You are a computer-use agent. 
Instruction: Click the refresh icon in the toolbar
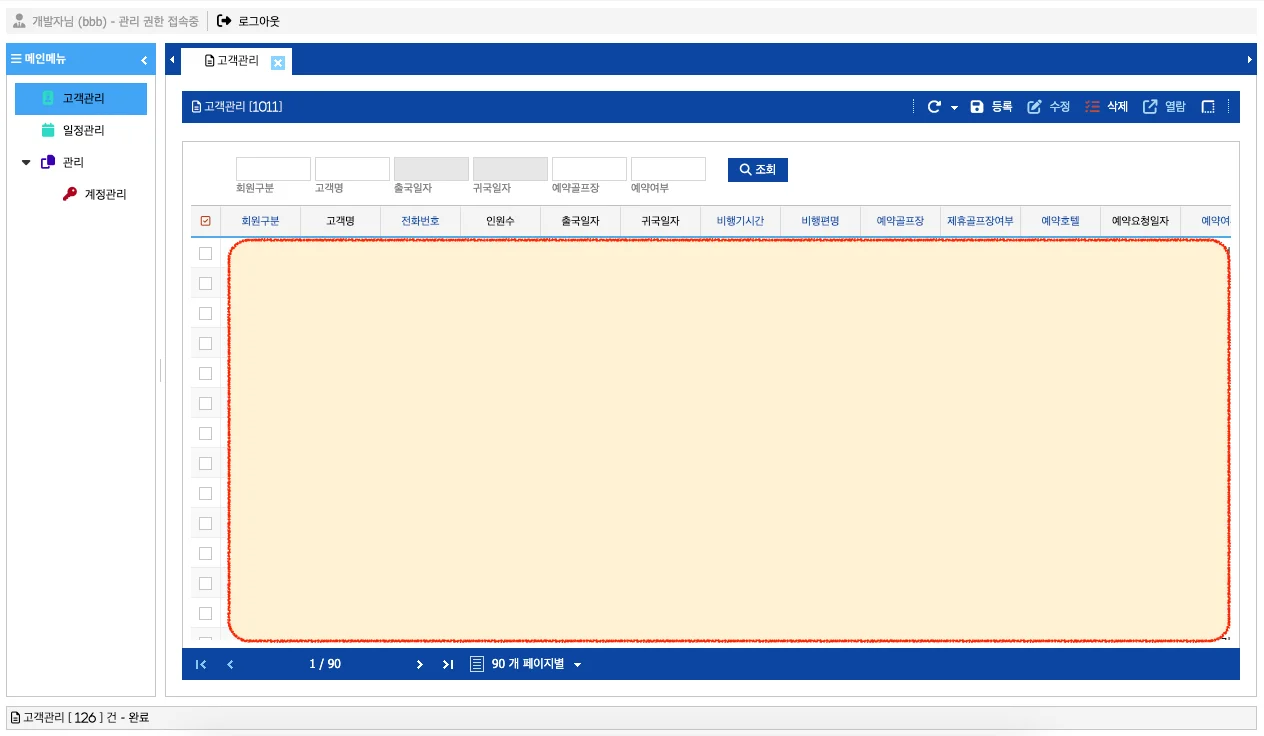tap(934, 107)
